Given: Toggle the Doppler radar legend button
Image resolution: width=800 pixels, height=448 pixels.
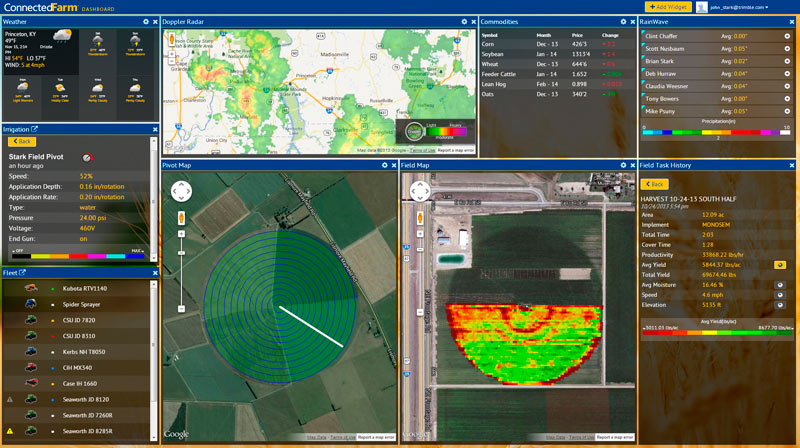Looking at the screenshot, I should (414, 132).
